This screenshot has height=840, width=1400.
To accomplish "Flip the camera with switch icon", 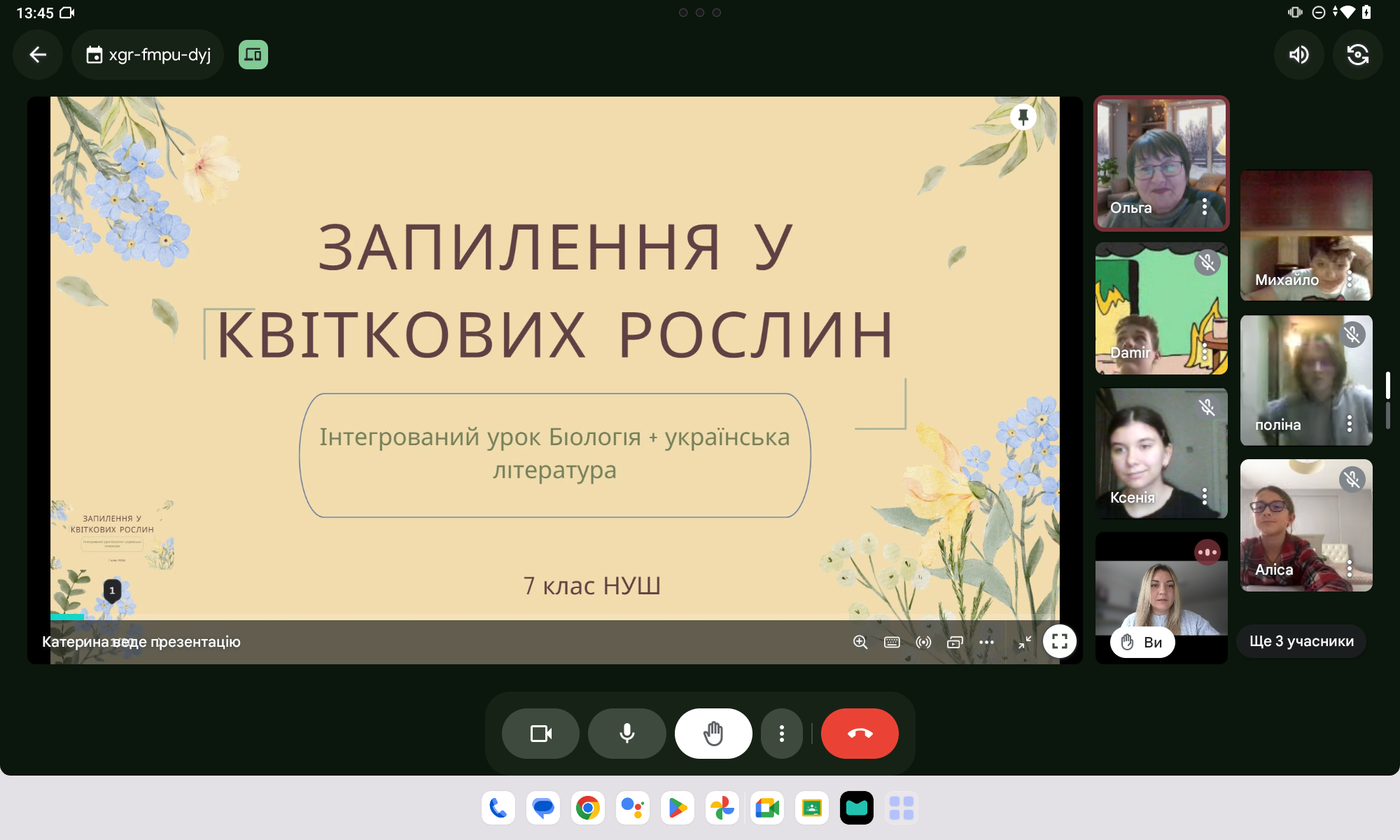I will point(1357,55).
